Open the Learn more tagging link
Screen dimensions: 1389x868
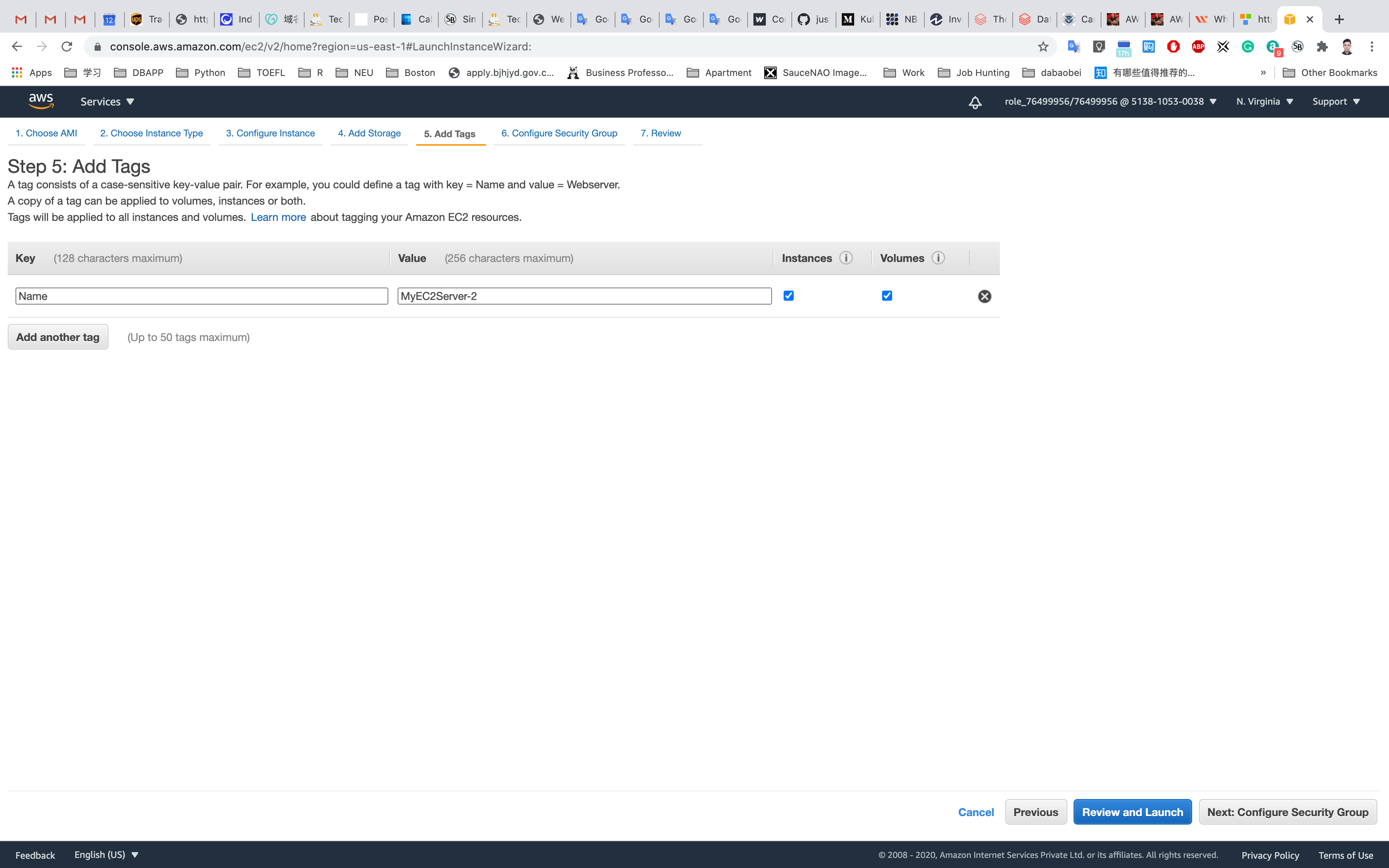(278, 217)
